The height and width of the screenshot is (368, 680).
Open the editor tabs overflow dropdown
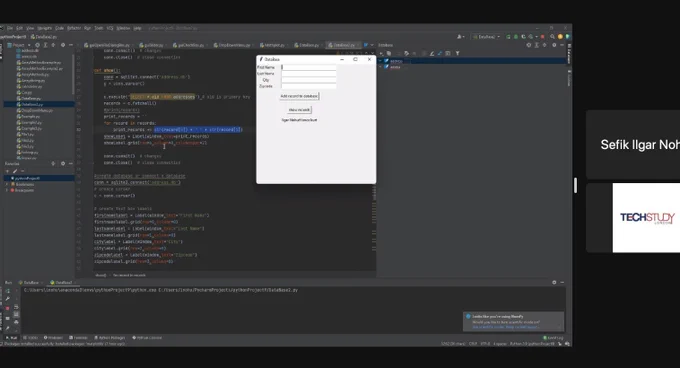coord(372,45)
